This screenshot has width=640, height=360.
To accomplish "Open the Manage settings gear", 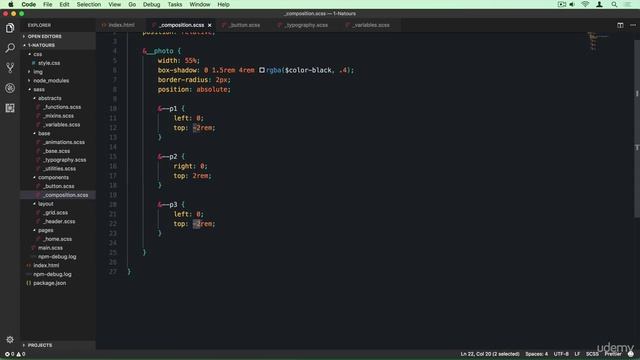I will point(10,339).
